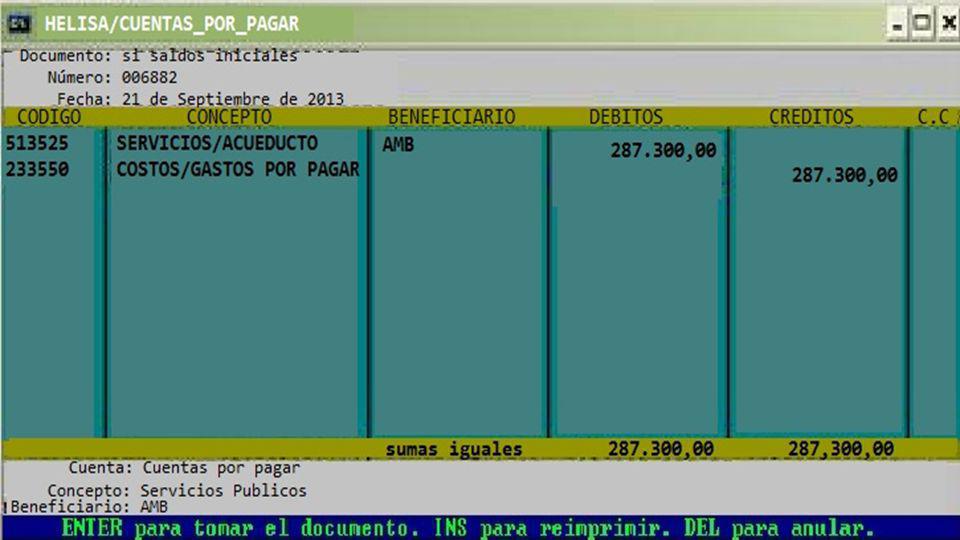
Task: Maximize the HELISA window
Action: pyautogui.click(x=922, y=24)
